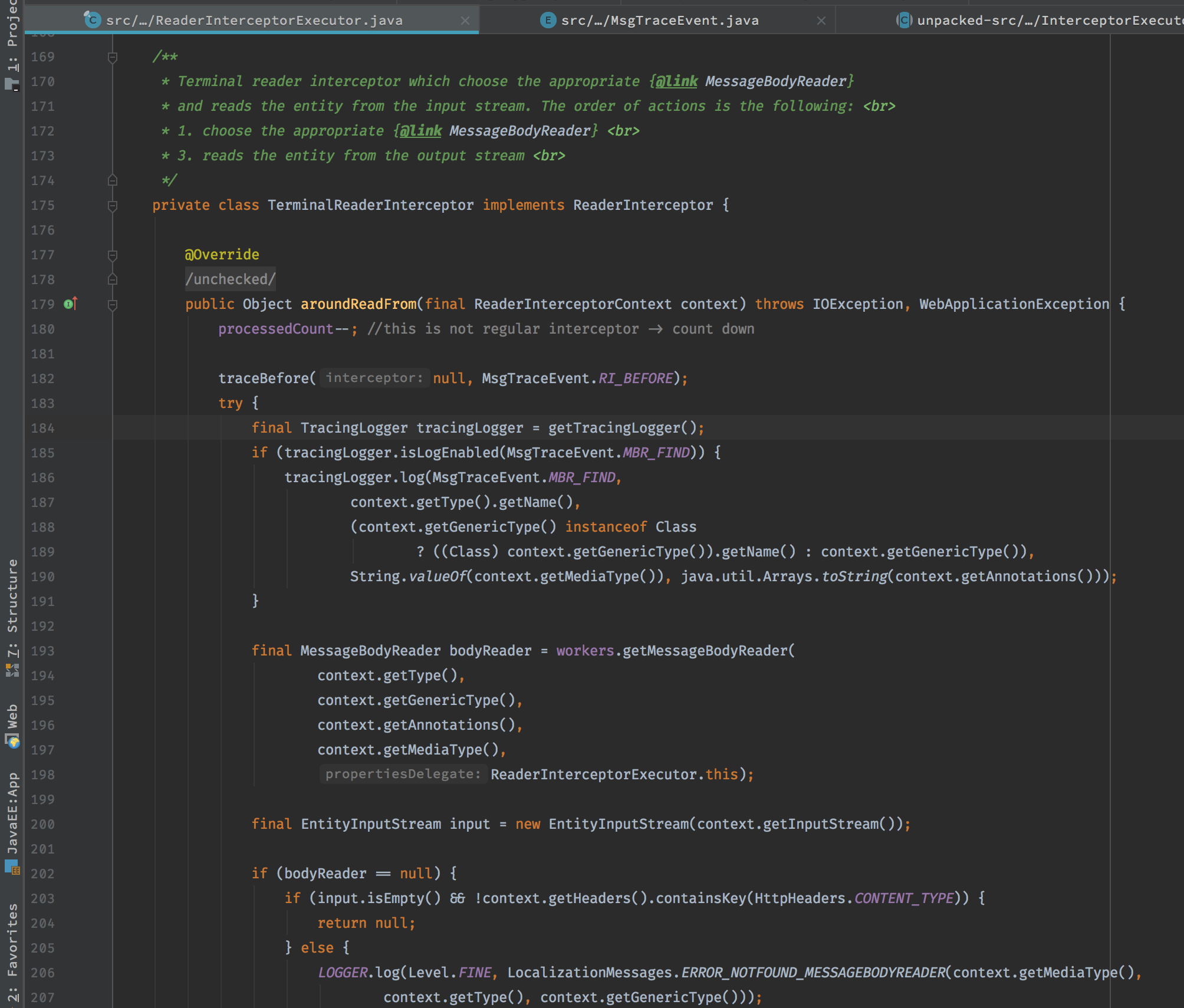Viewport: 1184px width, 1008px height.
Task: Collapse the Javadoc comment at line 169
Action: tap(113, 57)
